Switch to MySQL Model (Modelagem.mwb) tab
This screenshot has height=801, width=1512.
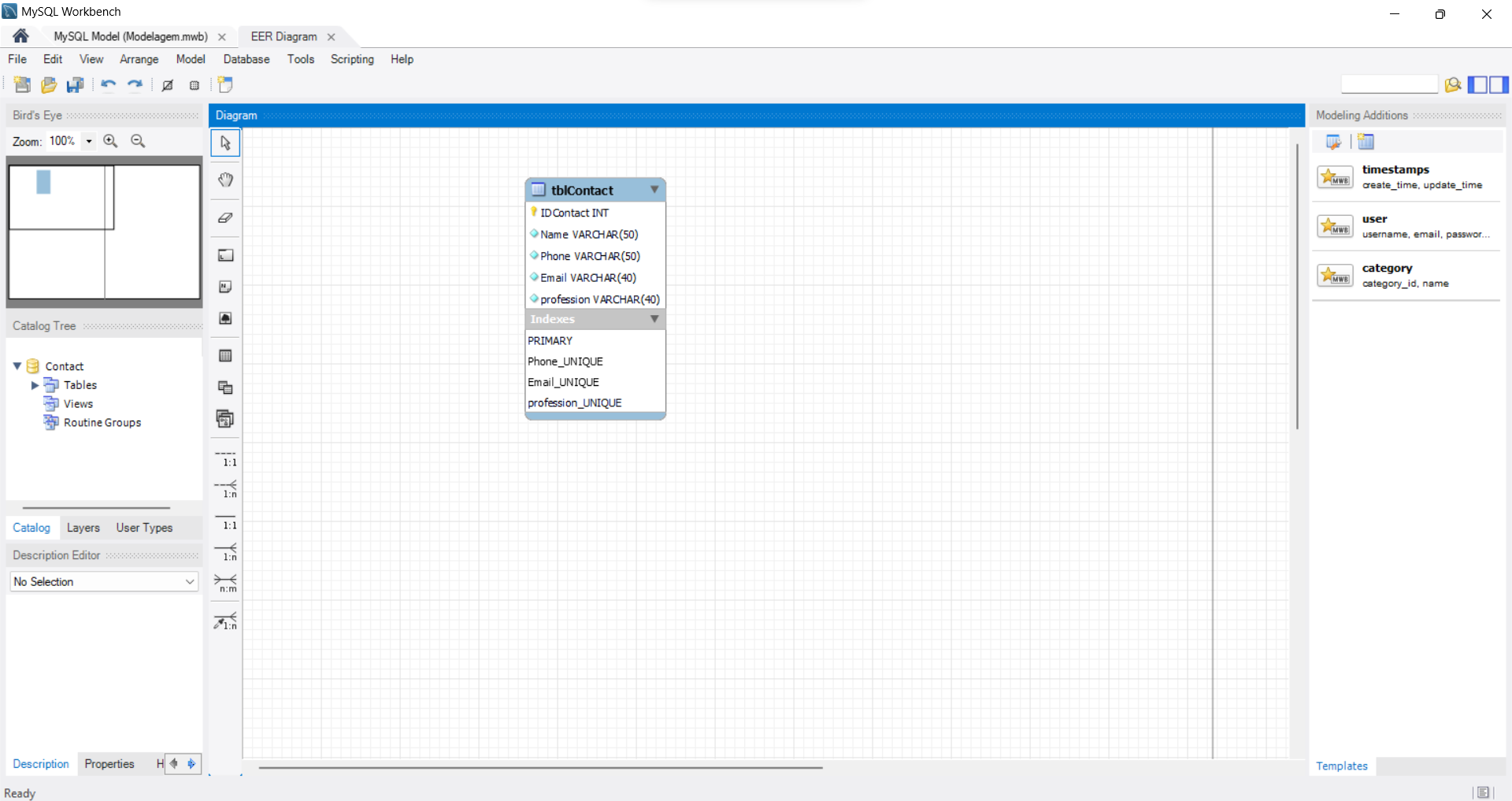131,36
